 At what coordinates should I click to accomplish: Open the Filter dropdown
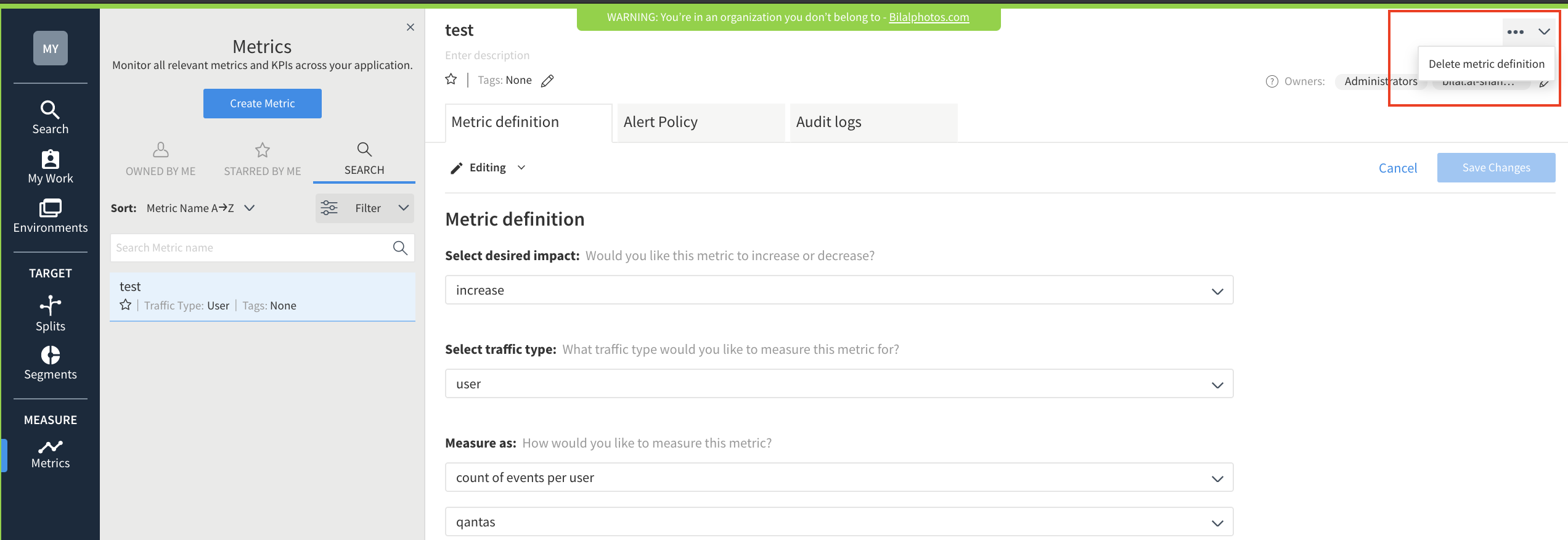tap(365, 208)
